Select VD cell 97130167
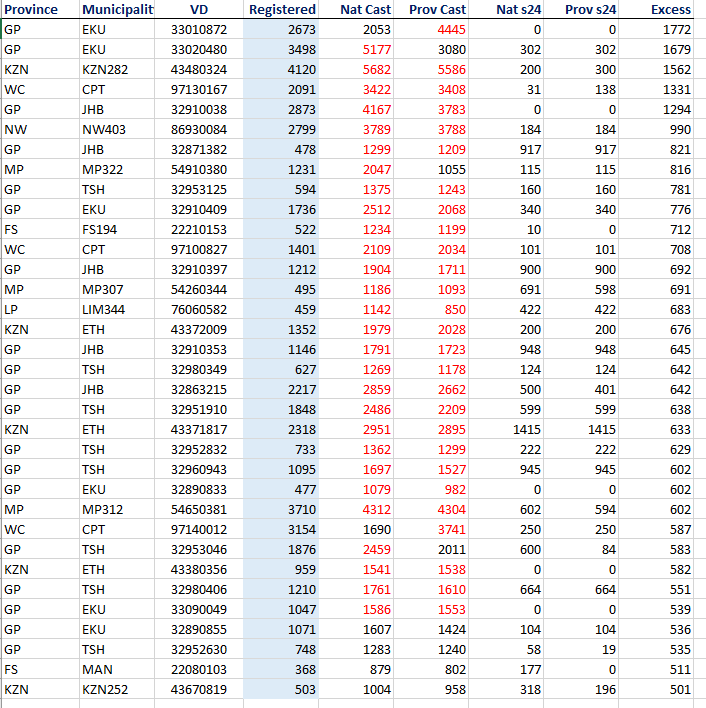 [199, 89]
